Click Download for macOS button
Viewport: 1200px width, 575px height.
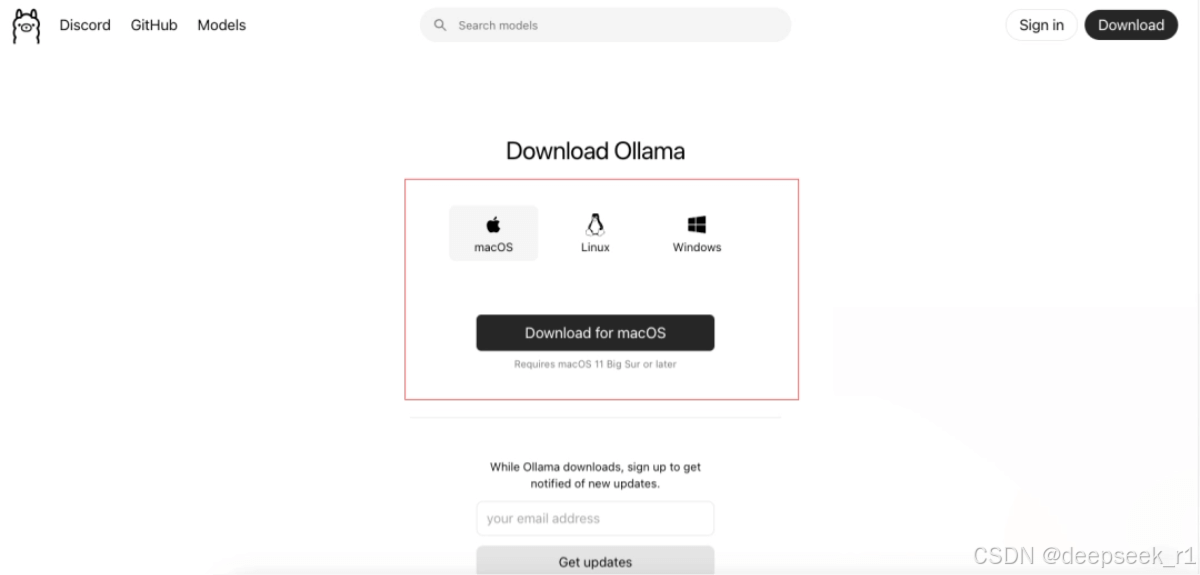(x=595, y=333)
